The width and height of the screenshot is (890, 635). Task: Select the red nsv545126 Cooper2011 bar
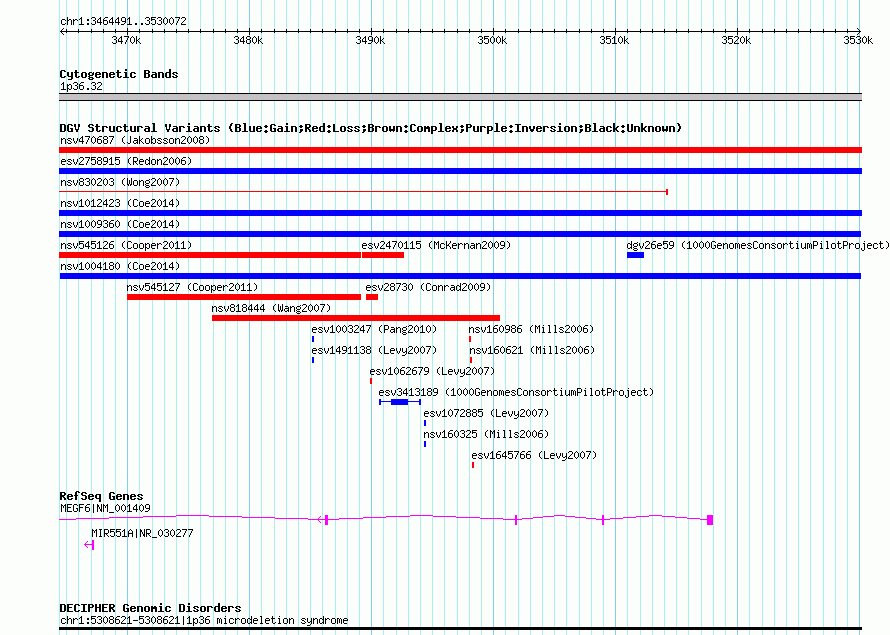pyautogui.click(x=210, y=255)
